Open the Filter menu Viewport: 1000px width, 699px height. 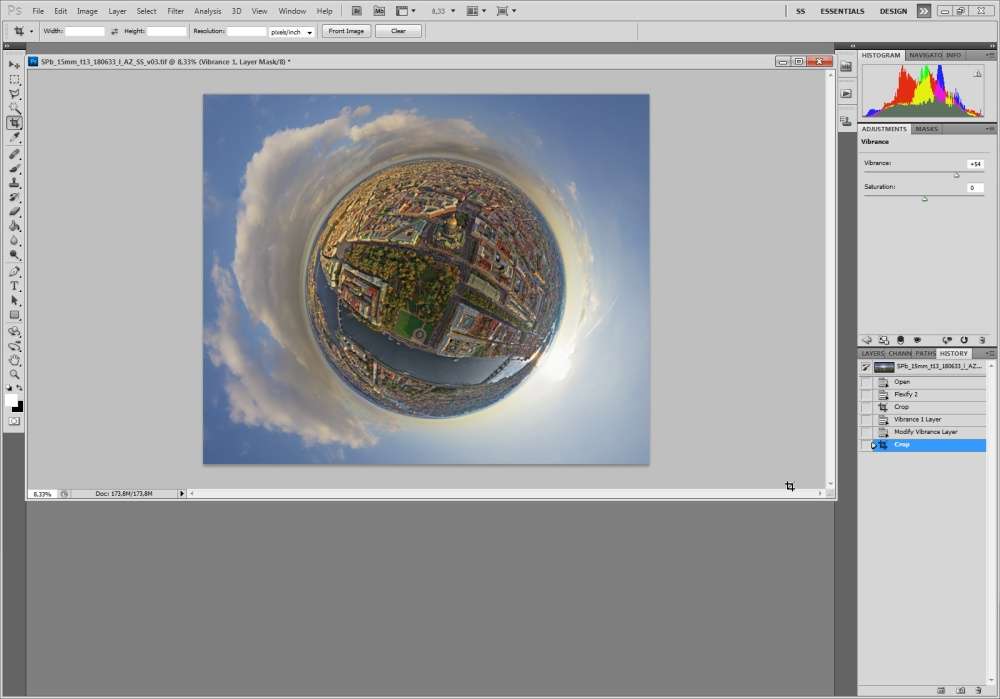click(175, 11)
